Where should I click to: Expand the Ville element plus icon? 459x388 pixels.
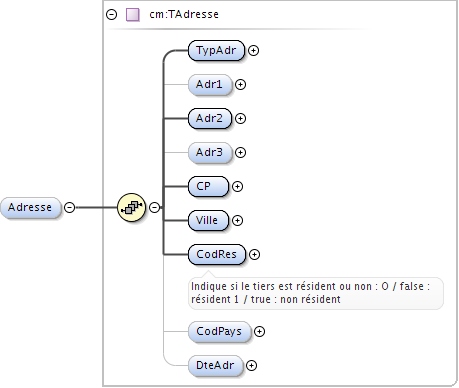coord(237,220)
